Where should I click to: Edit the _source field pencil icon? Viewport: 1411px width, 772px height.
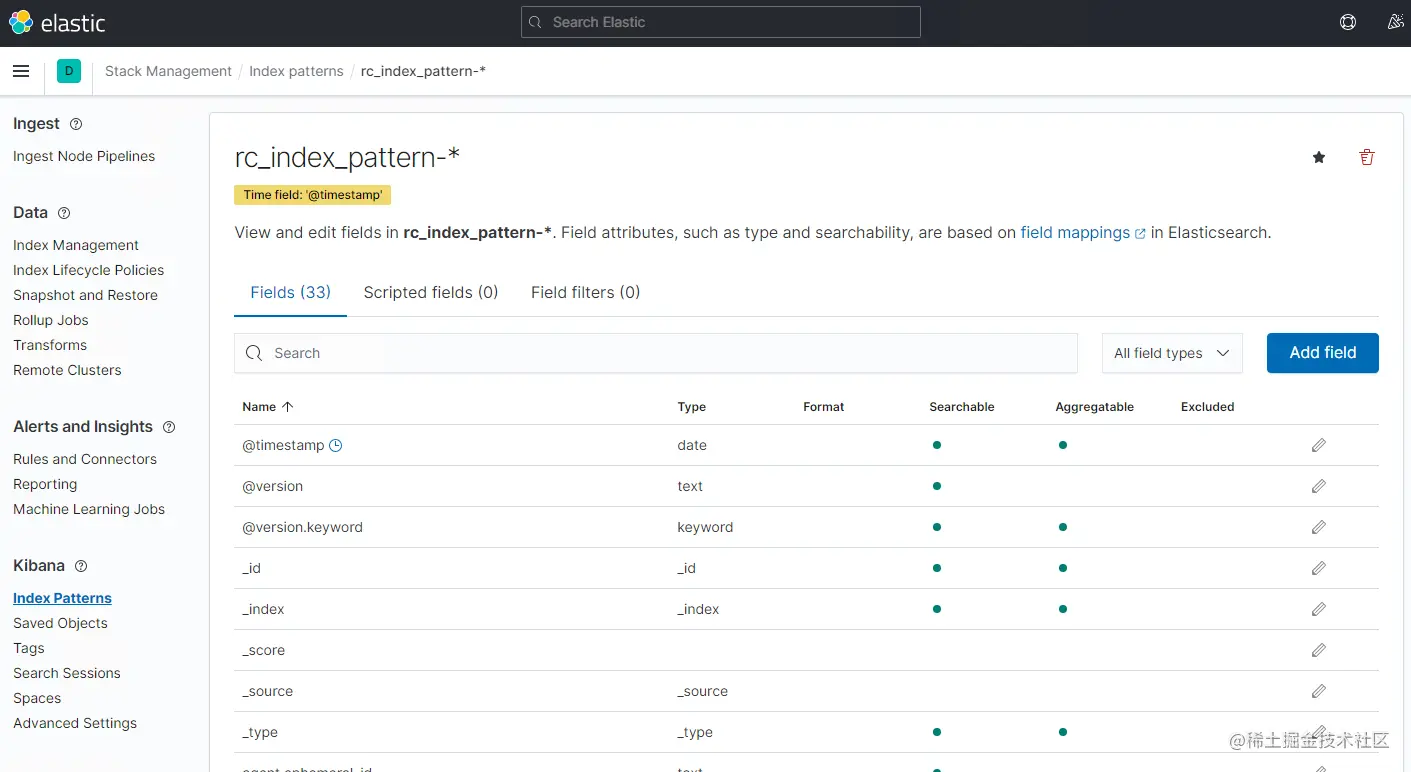[x=1319, y=691]
